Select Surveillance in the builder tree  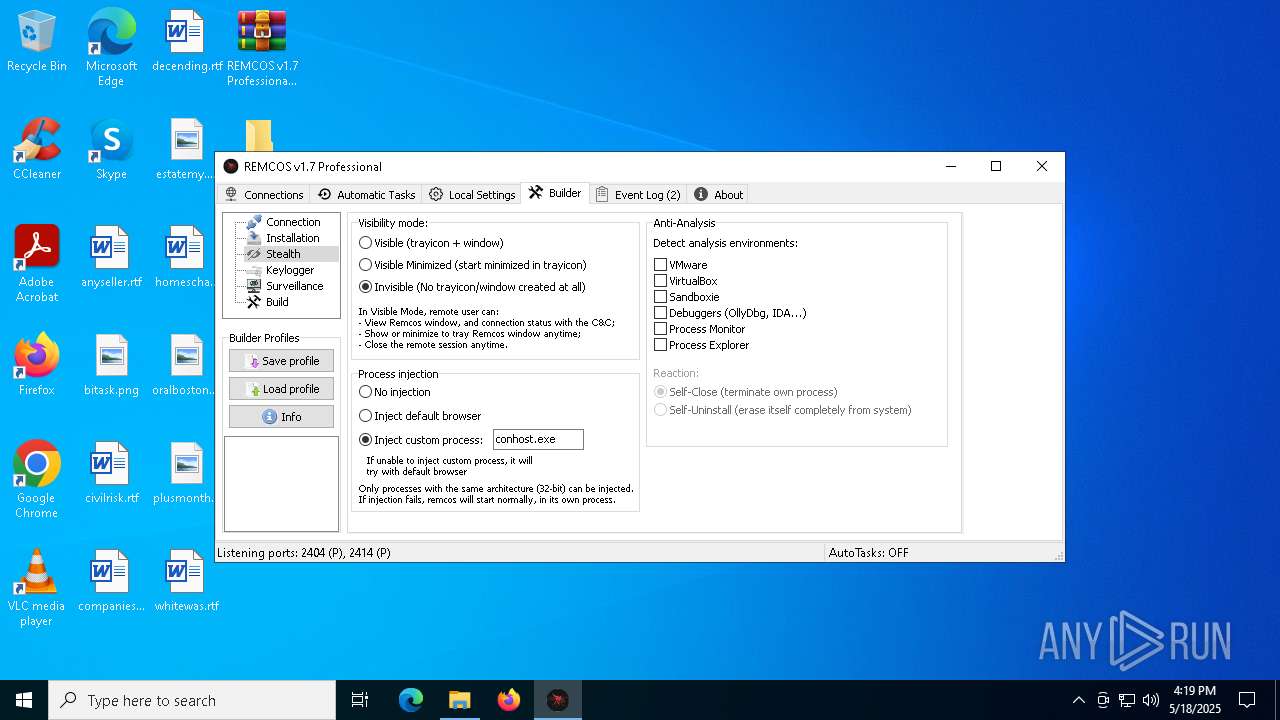point(294,286)
